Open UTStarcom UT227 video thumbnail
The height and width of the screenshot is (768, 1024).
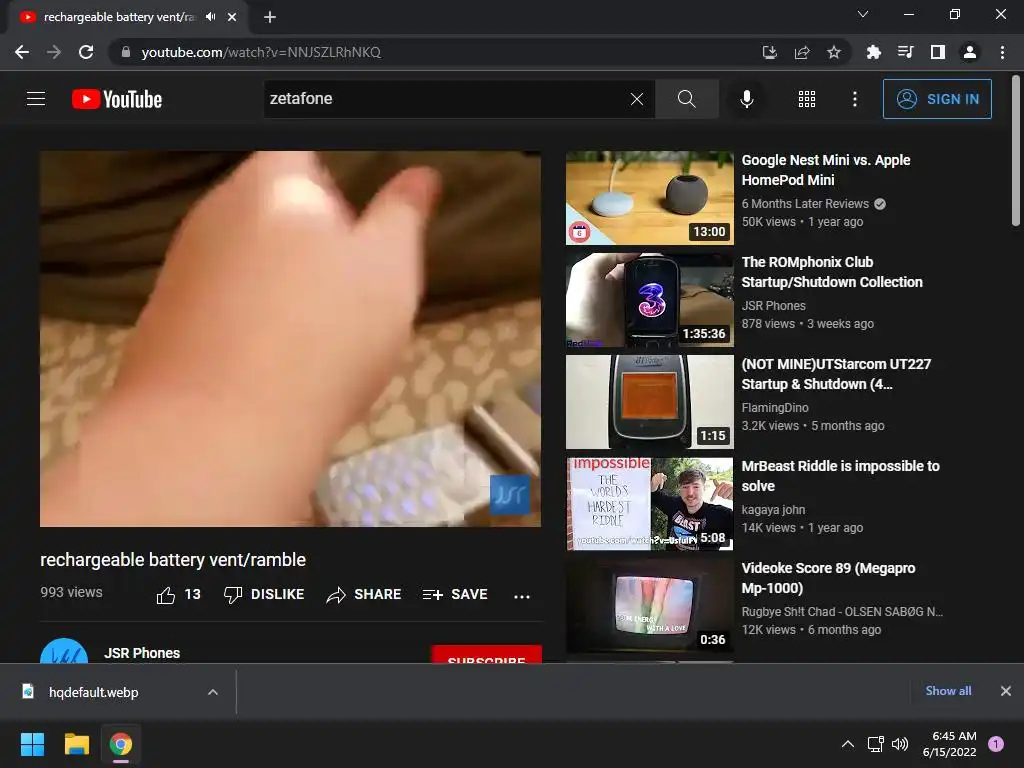coord(650,402)
